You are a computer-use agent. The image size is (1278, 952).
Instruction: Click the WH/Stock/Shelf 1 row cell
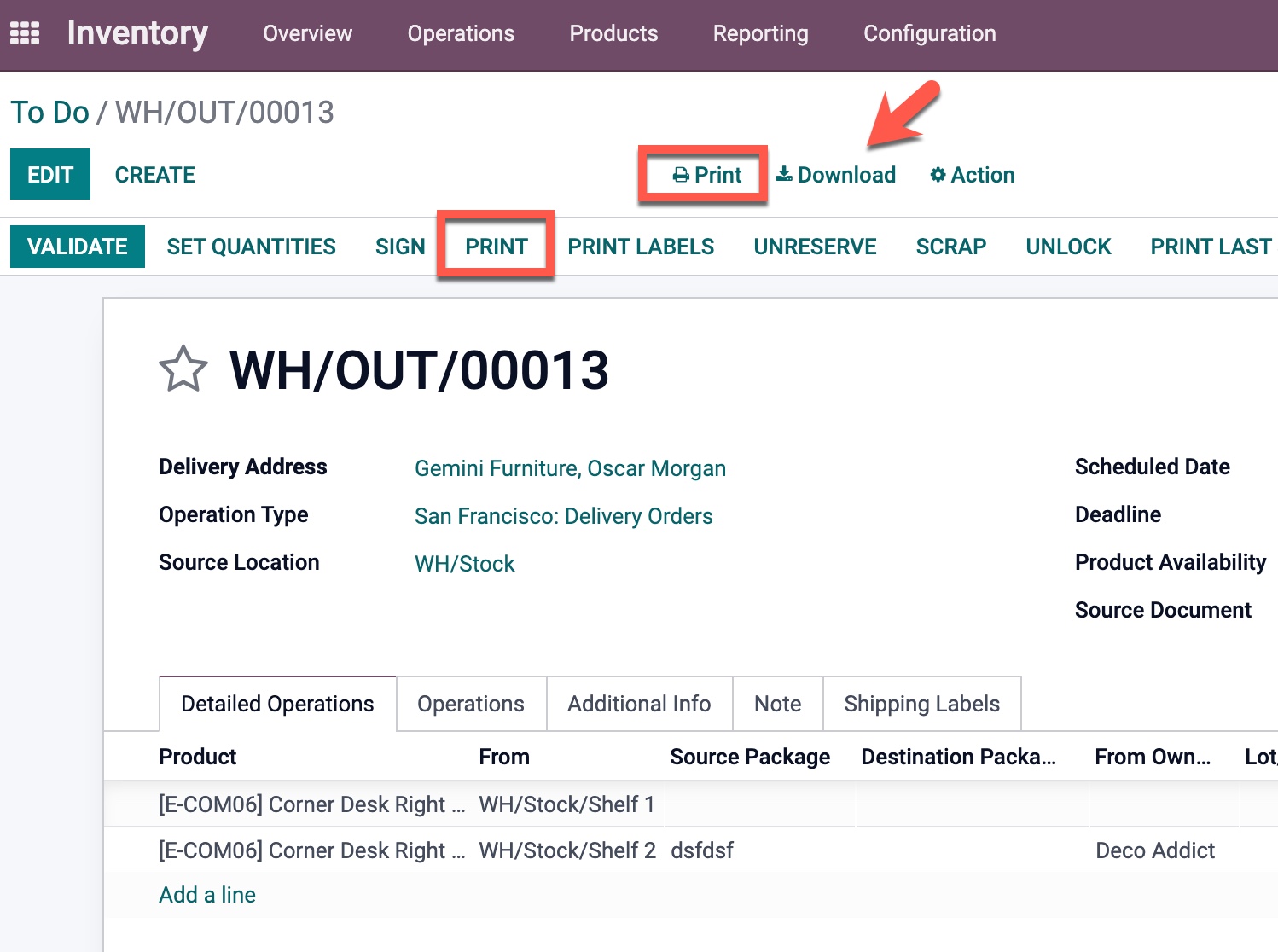pyautogui.click(x=566, y=804)
